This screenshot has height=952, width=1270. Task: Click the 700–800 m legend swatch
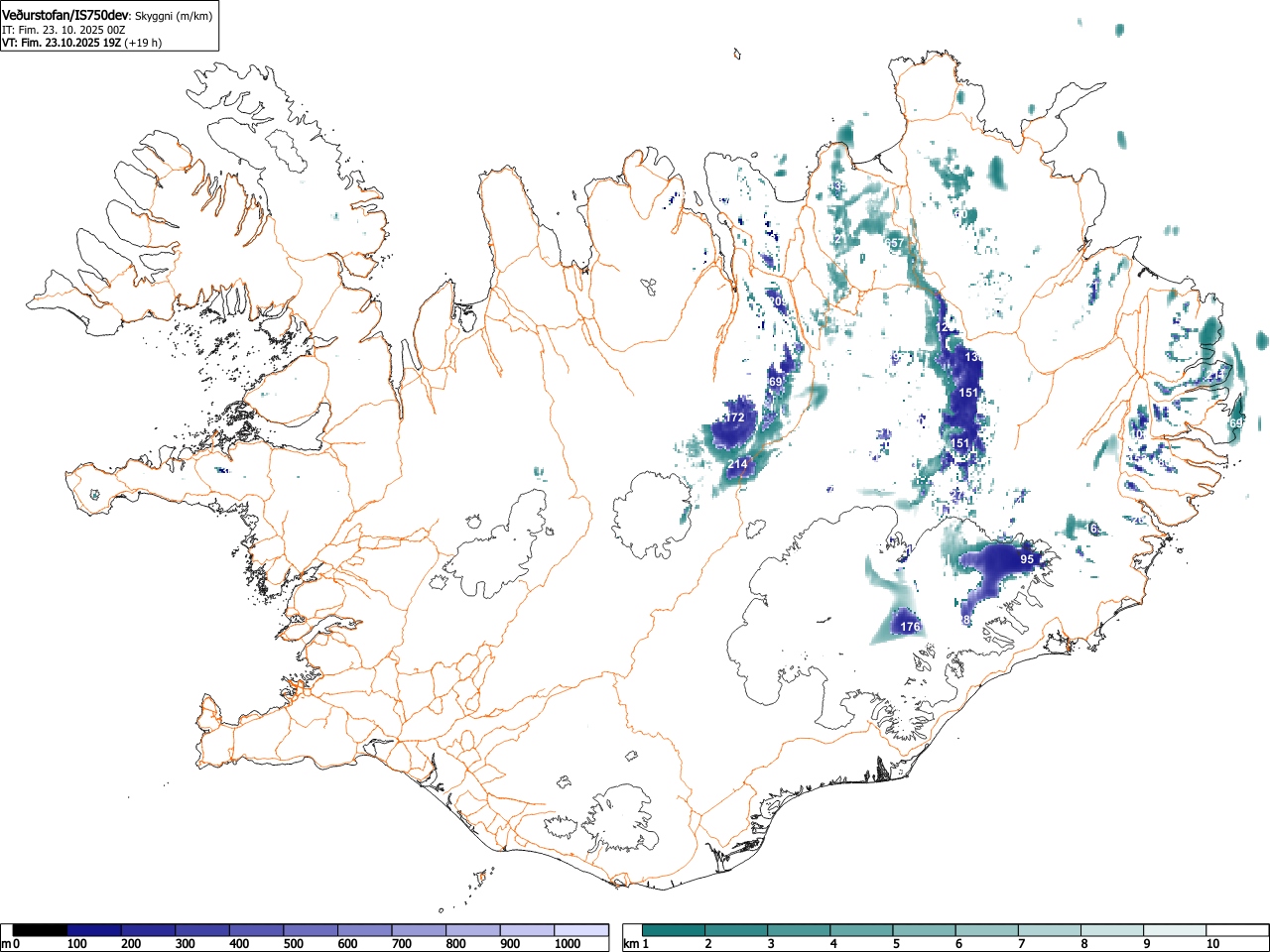point(419,930)
